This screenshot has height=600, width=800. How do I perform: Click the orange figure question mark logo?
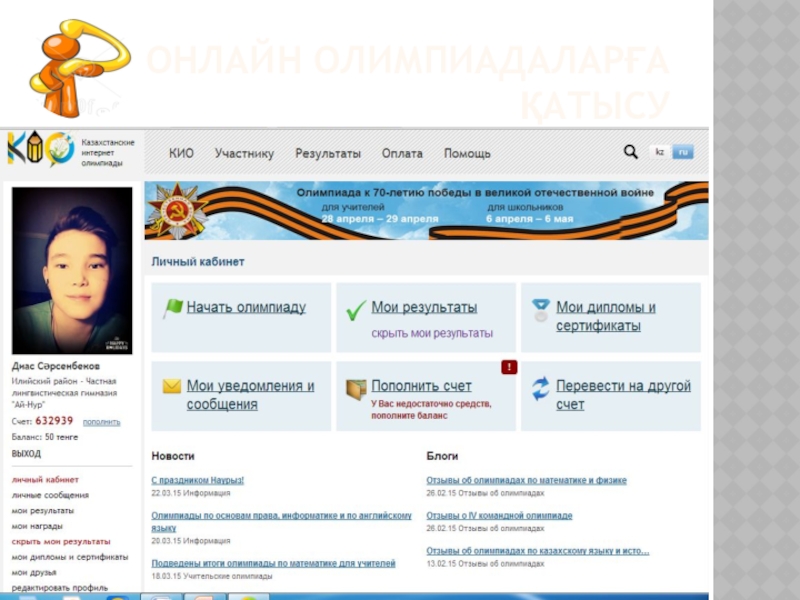tap(80, 67)
